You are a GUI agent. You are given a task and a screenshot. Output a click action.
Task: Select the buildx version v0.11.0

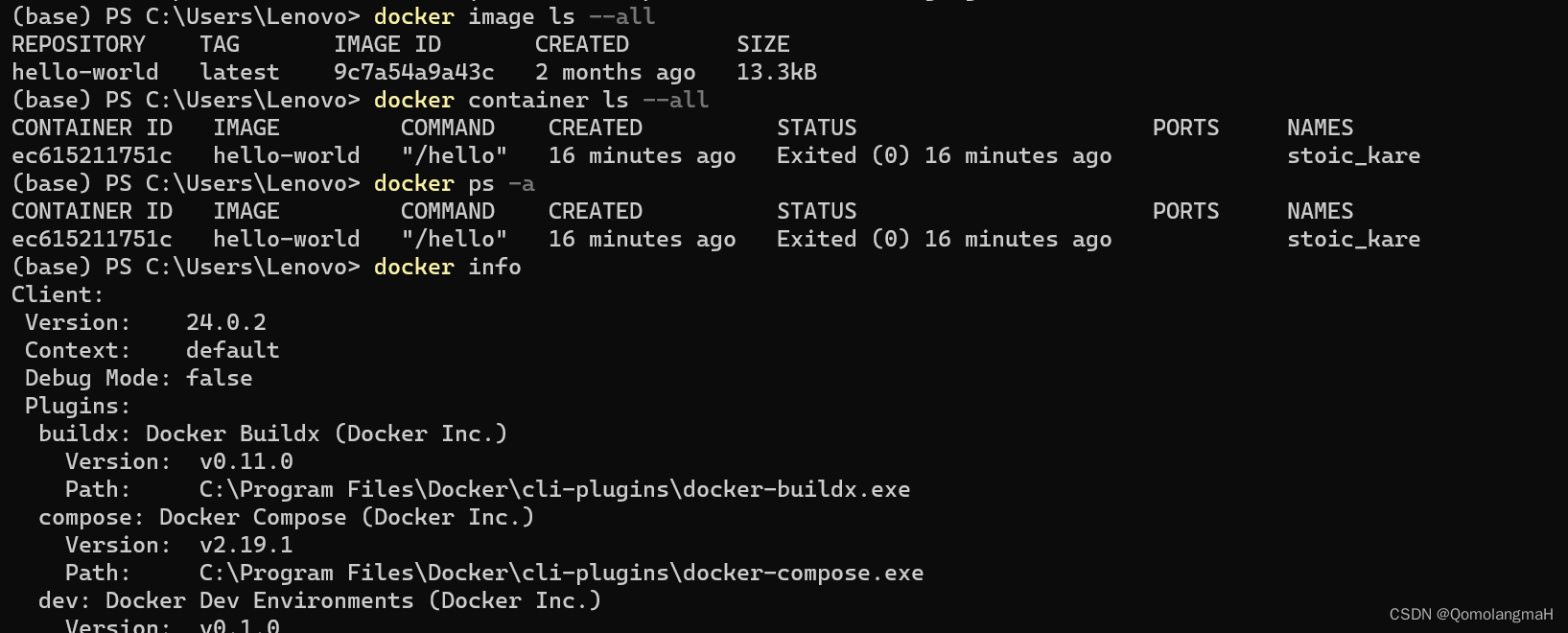click(x=246, y=461)
